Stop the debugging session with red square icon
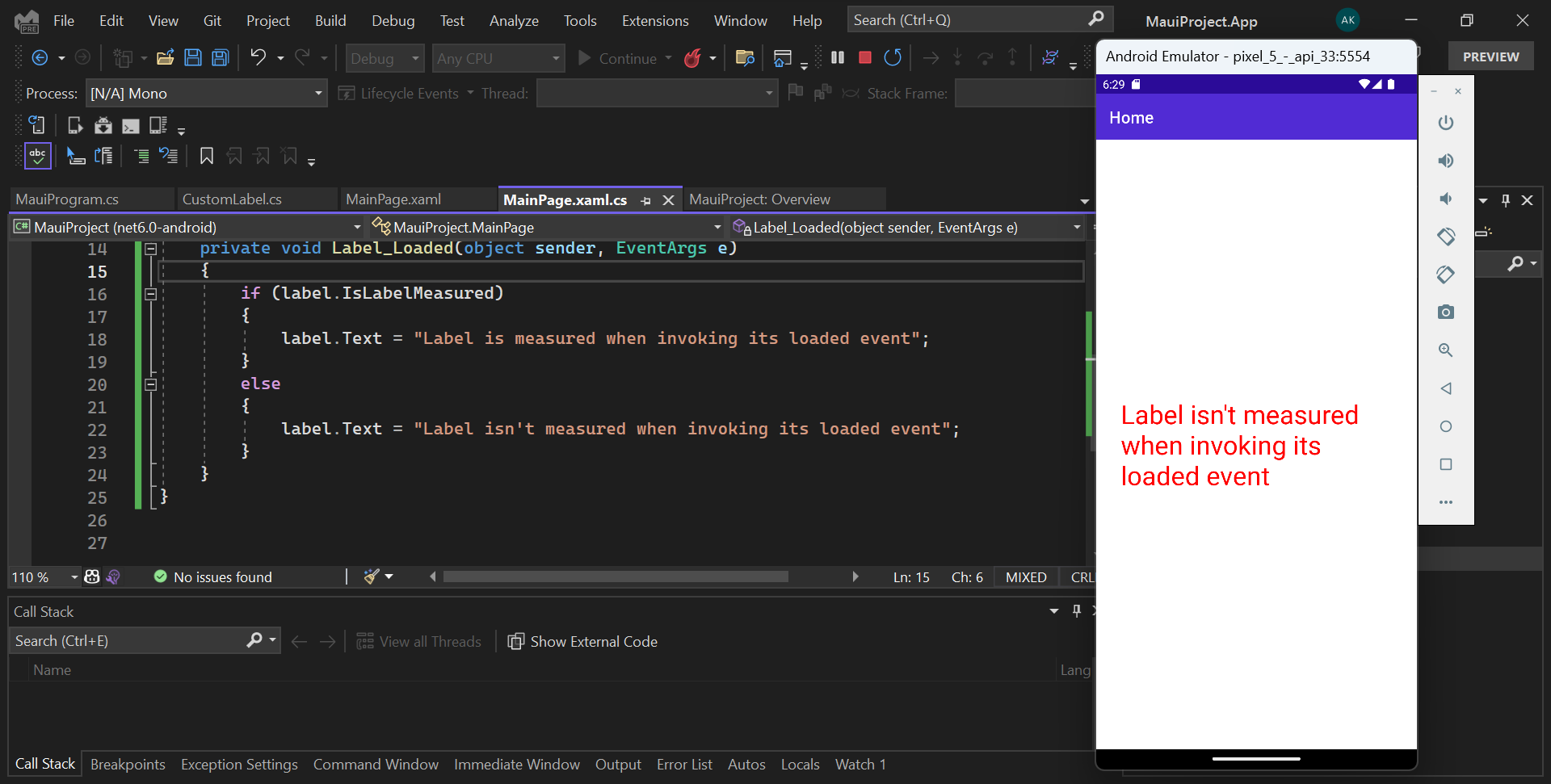The height and width of the screenshot is (784, 1551). (864, 57)
